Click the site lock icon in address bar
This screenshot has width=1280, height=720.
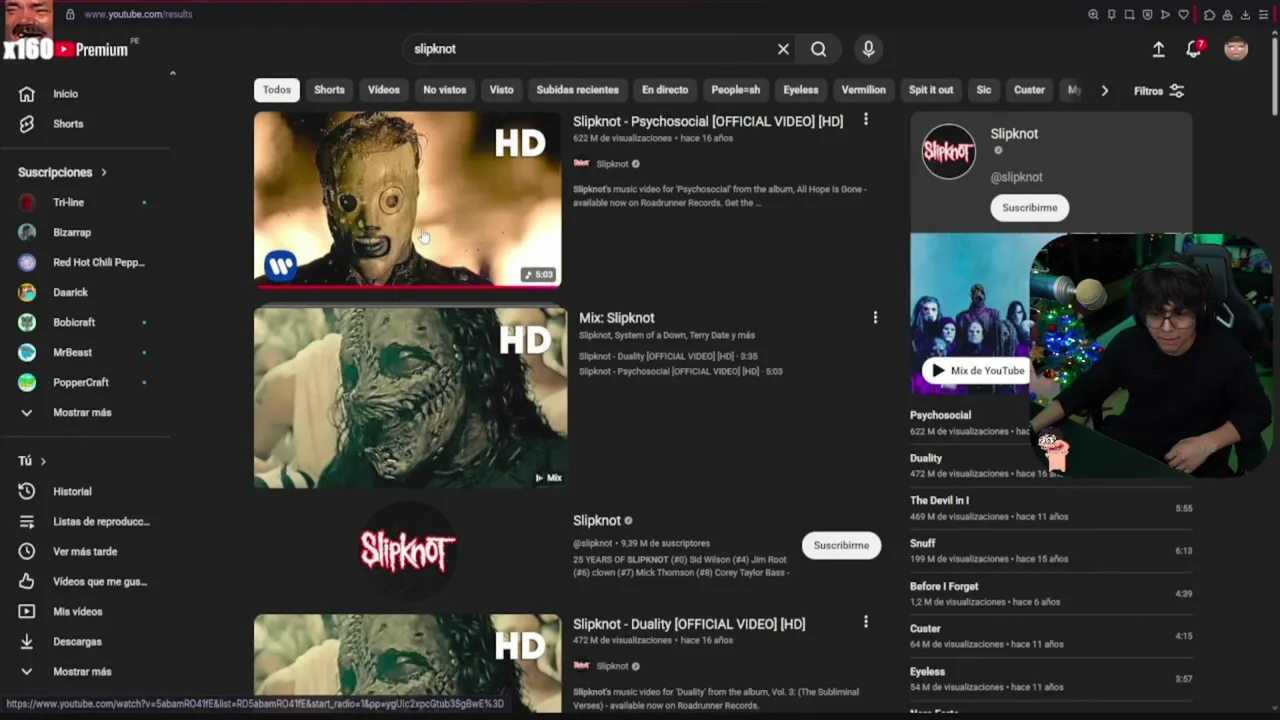[70, 14]
